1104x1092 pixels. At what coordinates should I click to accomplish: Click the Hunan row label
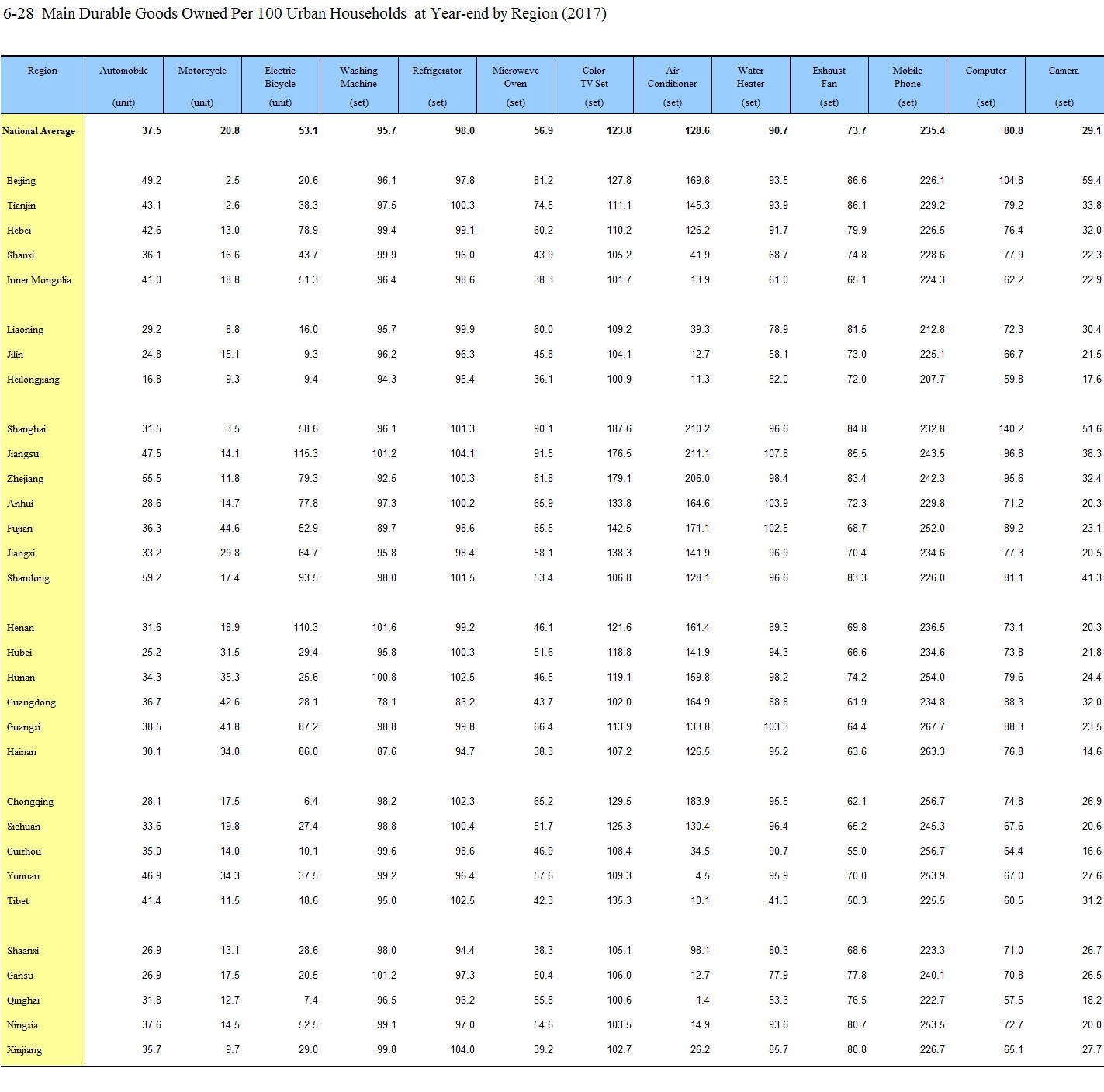point(21,678)
